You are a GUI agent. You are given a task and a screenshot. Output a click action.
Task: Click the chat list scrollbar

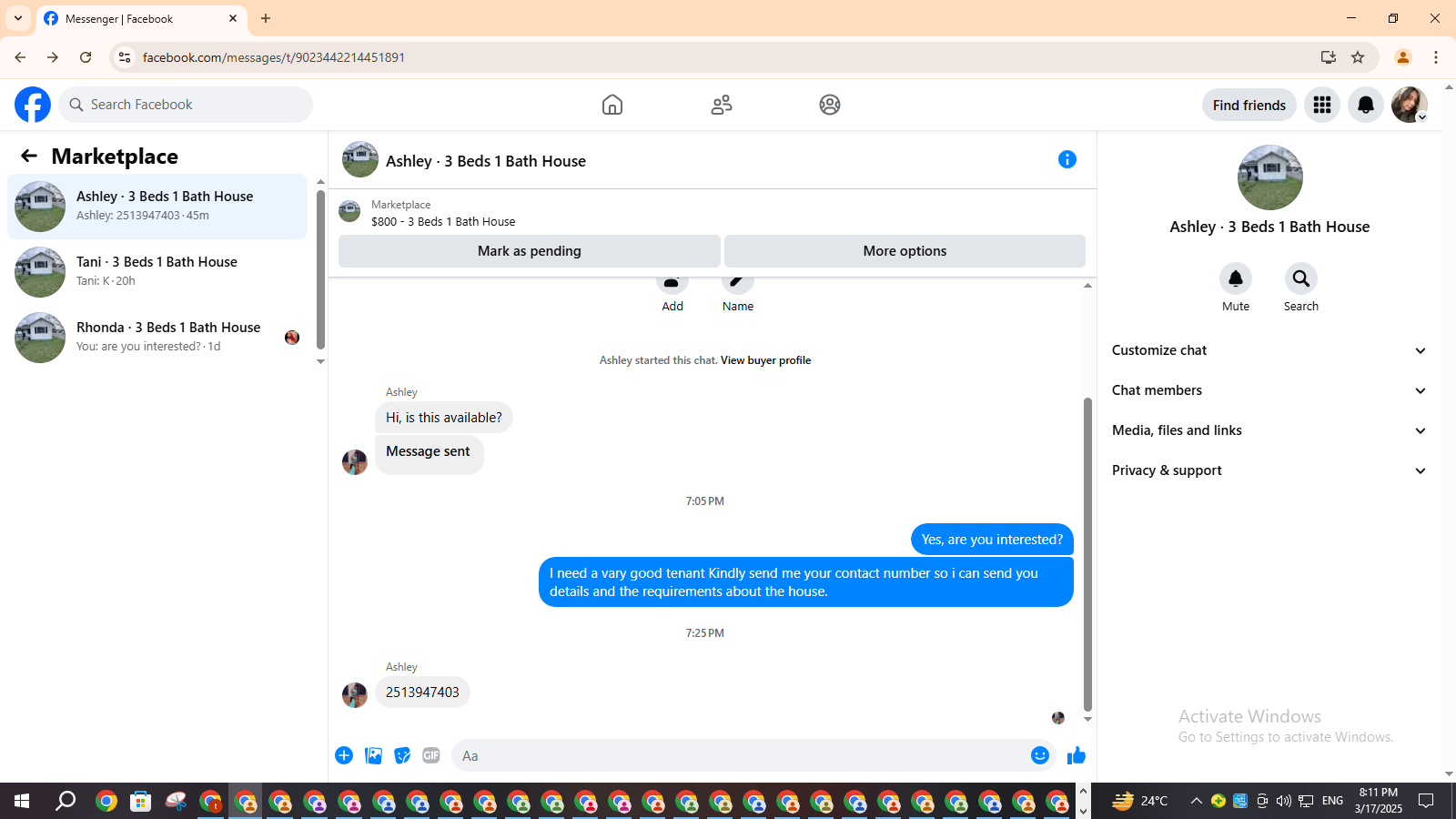coord(320,269)
